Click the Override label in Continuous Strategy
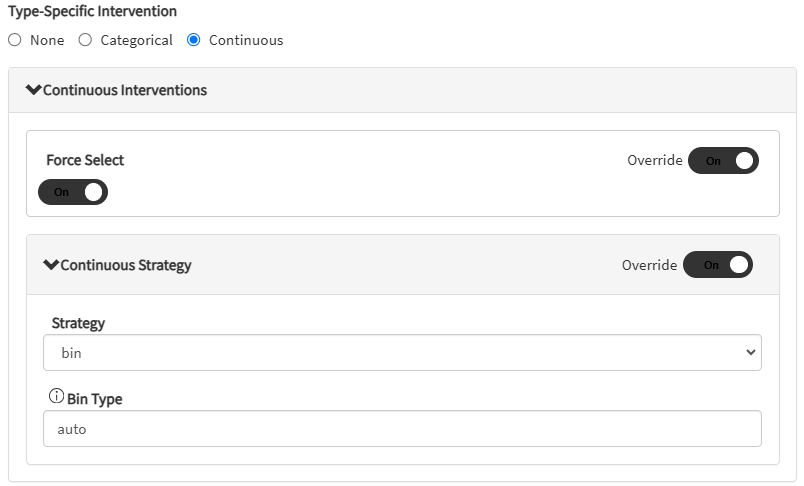 pyautogui.click(x=649, y=265)
